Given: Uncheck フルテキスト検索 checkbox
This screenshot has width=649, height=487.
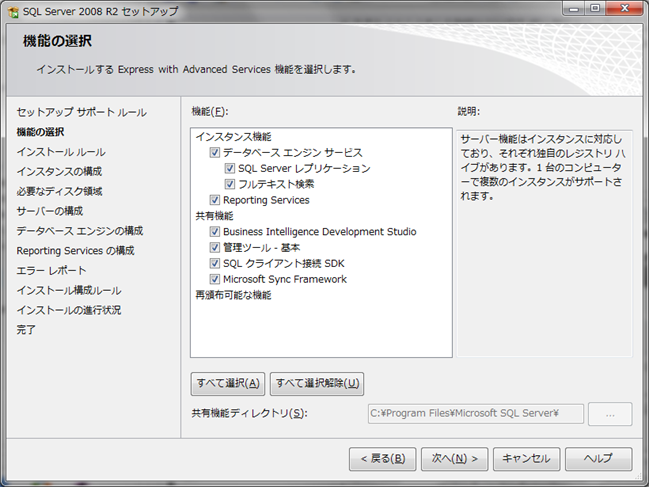Looking at the screenshot, I should [229, 184].
